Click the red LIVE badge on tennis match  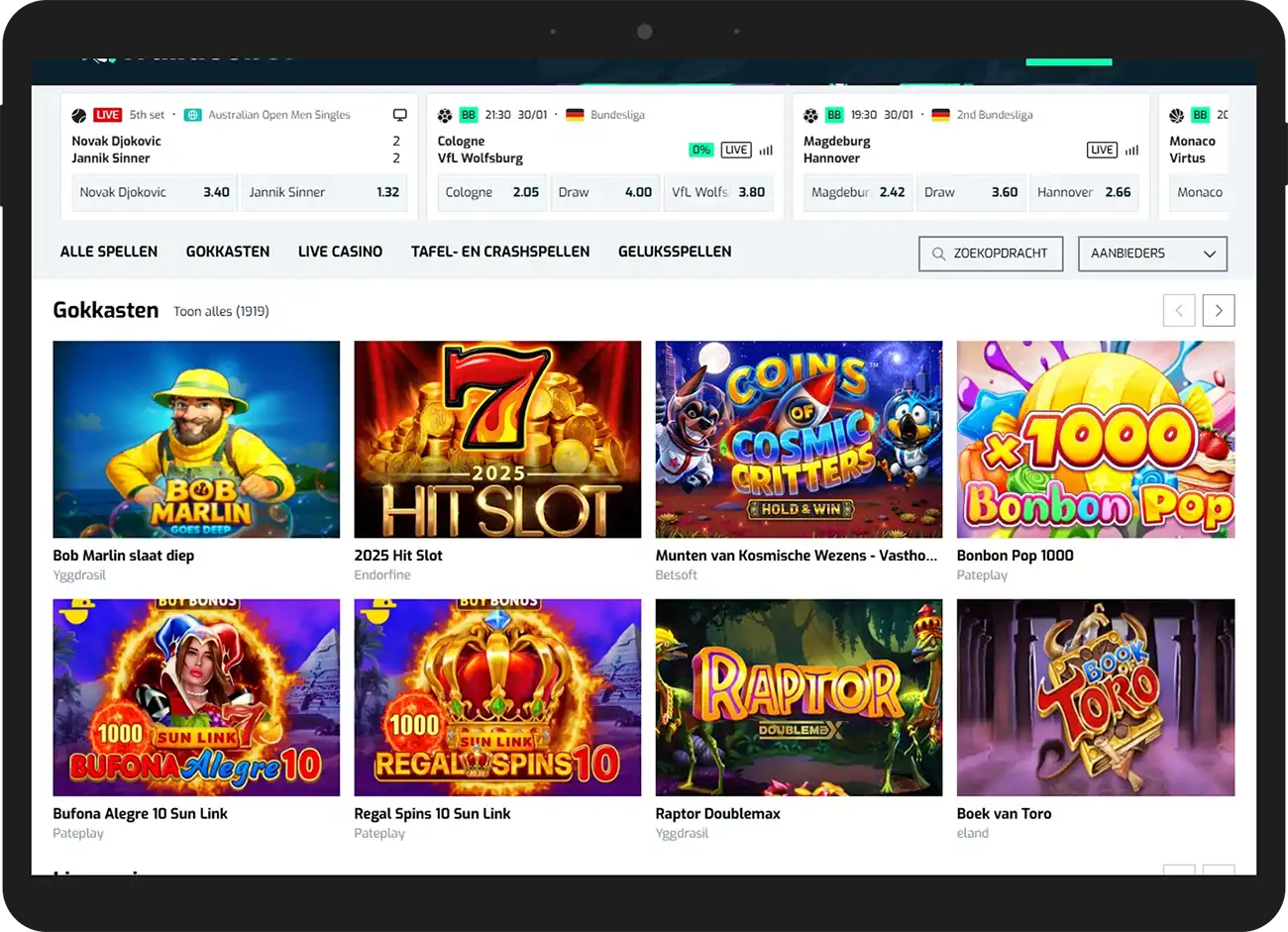click(x=107, y=115)
